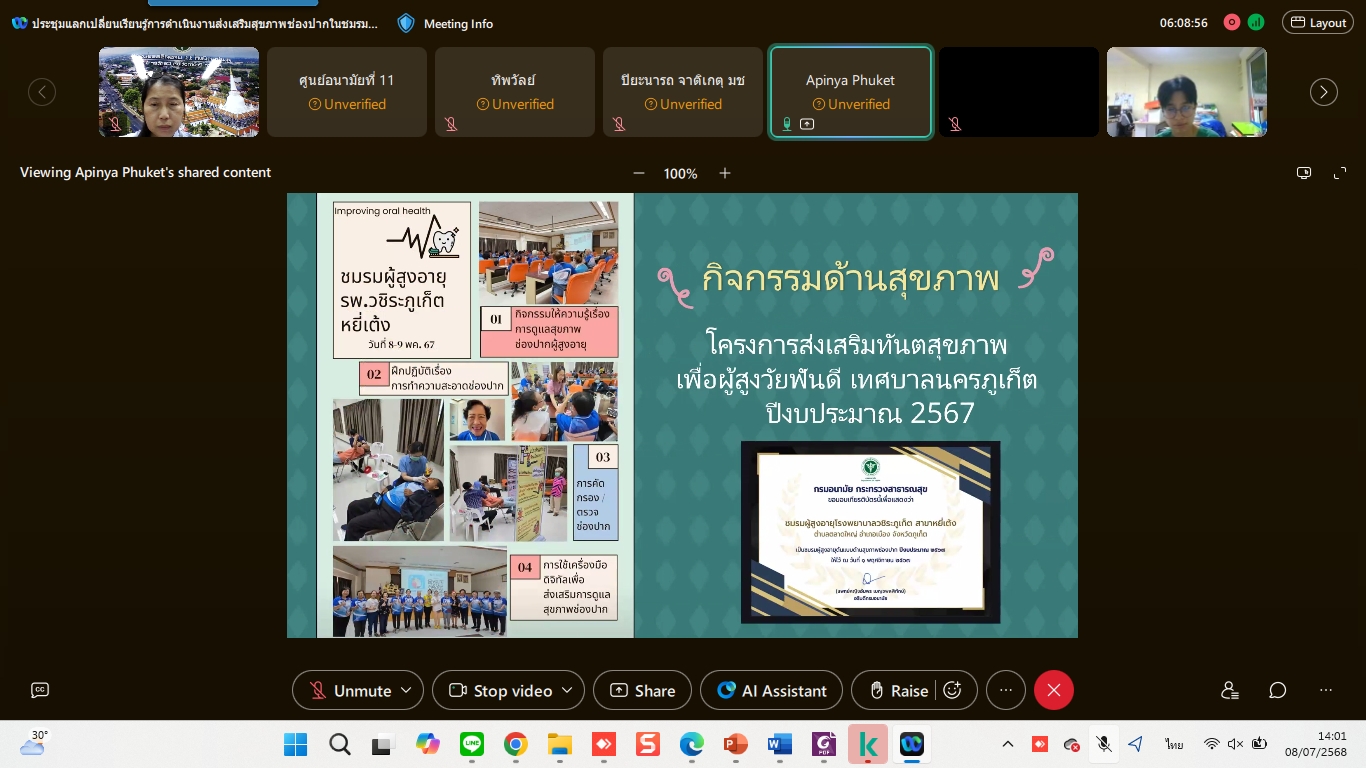Image resolution: width=1366 pixels, height=768 pixels.
Task: Click the red leave meeting button
Action: [x=1053, y=690]
